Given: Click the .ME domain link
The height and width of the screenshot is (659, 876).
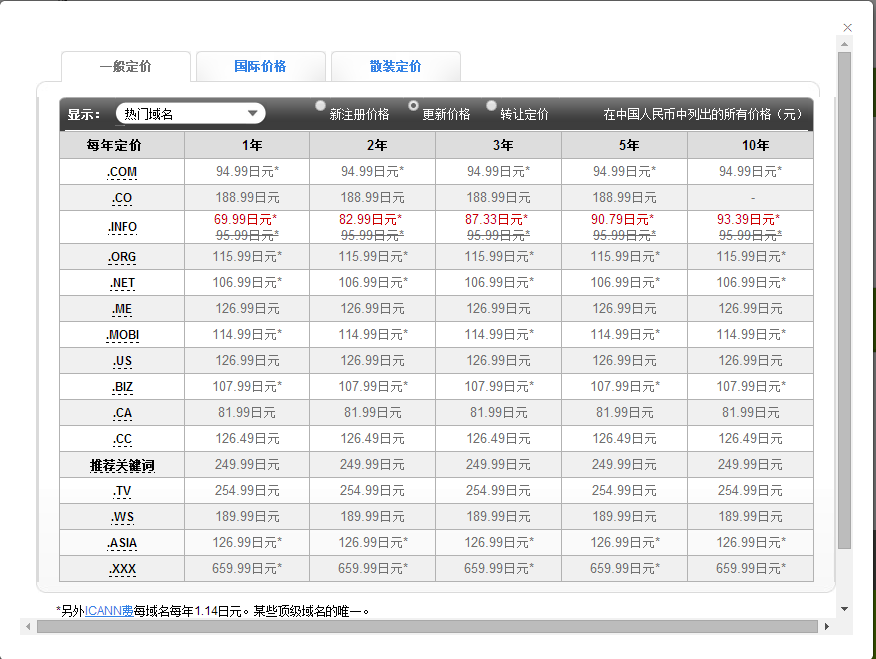Looking at the screenshot, I should pyautogui.click(x=122, y=309).
